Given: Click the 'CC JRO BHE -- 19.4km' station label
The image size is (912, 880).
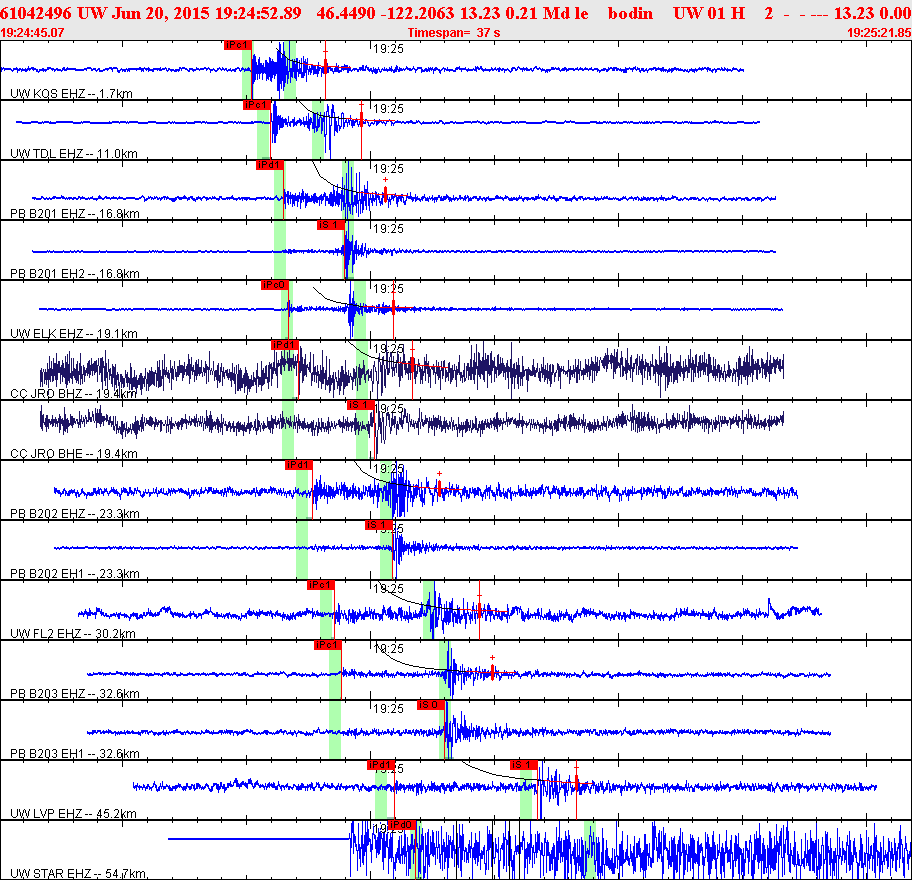Looking at the screenshot, I should (74, 454).
